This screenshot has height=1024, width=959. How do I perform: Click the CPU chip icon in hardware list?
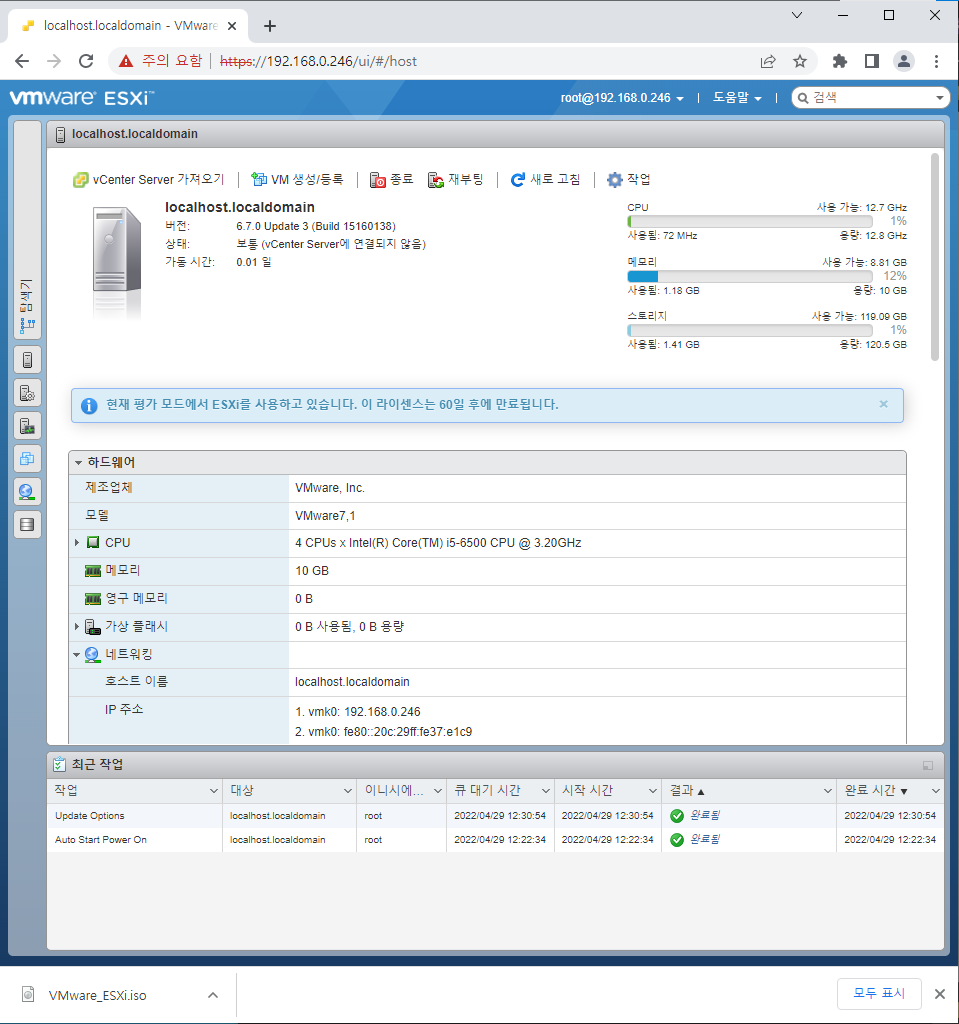click(x=93, y=543)
